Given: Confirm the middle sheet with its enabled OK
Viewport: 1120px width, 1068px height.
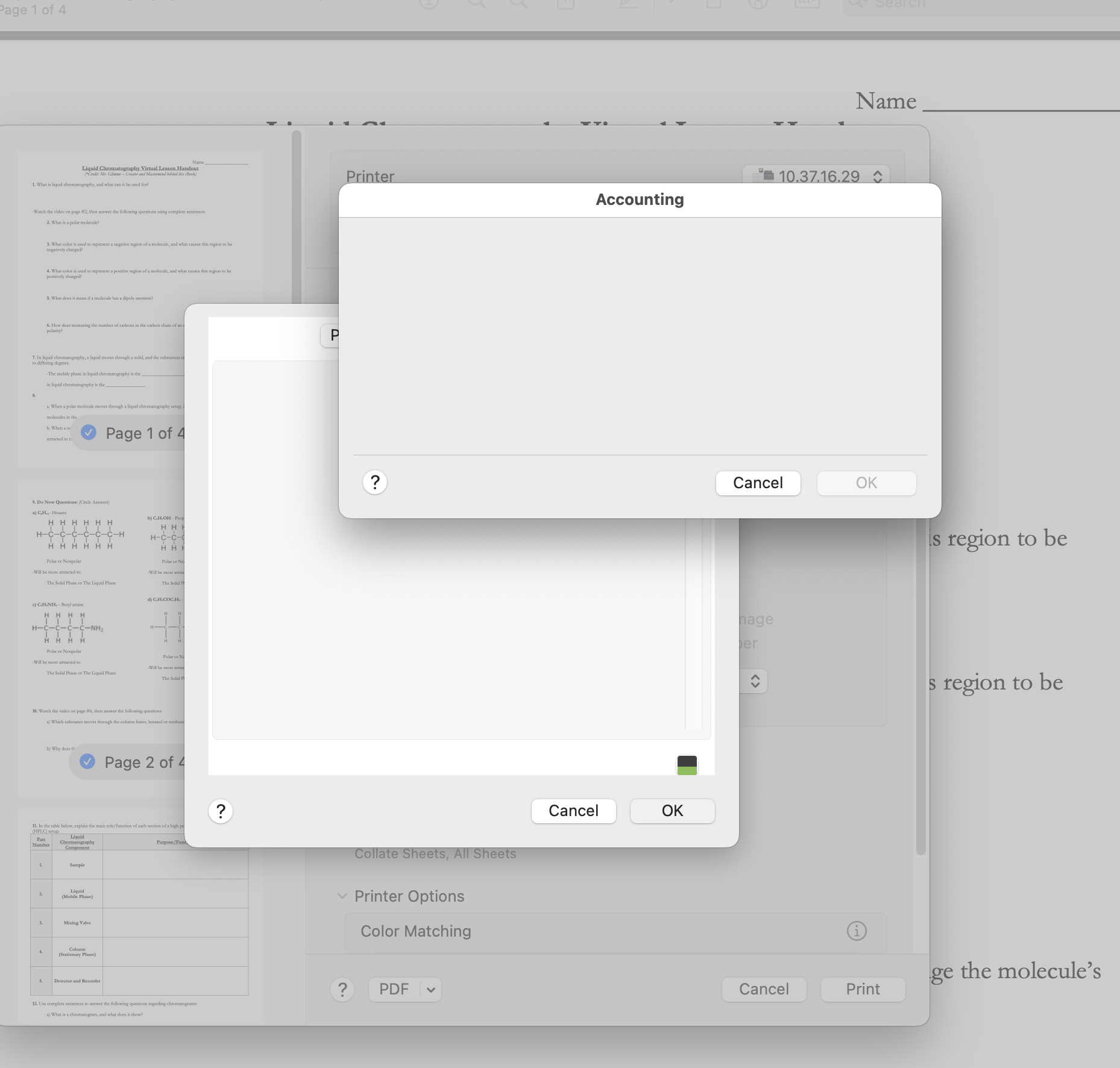Looking at the screenshot, I should pos(672,811).
